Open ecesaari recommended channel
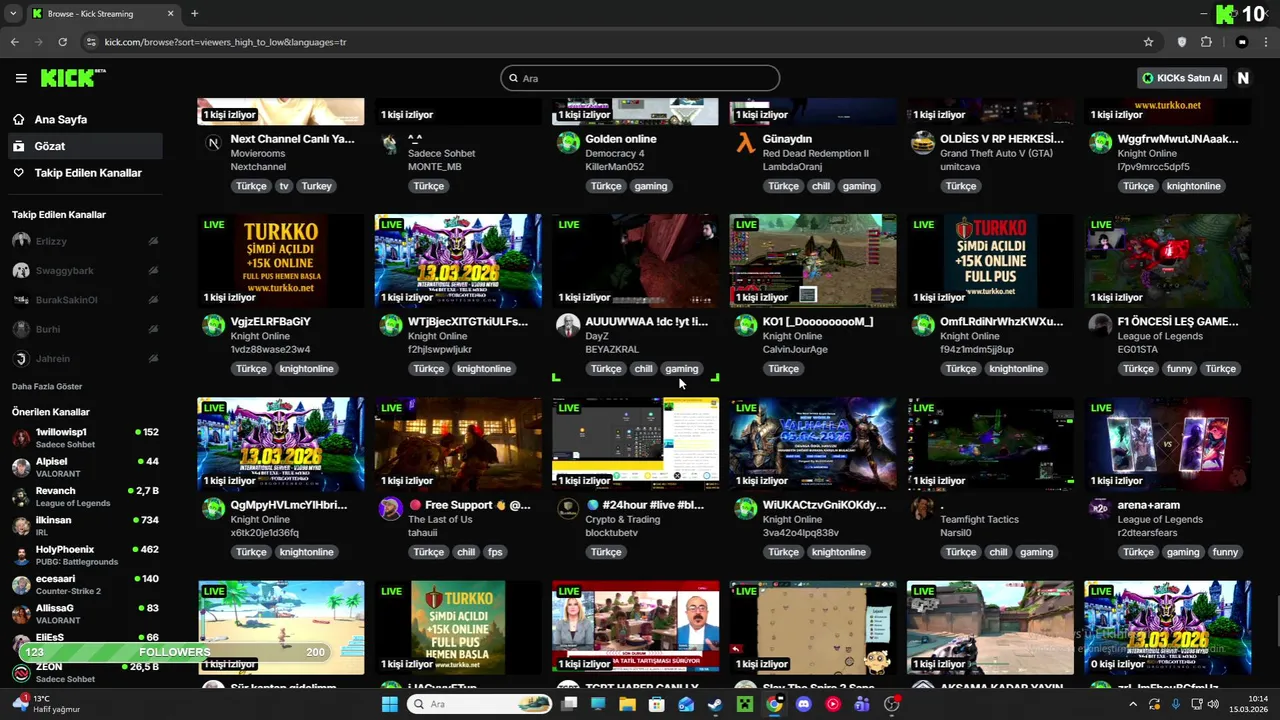 click(86, 584)
